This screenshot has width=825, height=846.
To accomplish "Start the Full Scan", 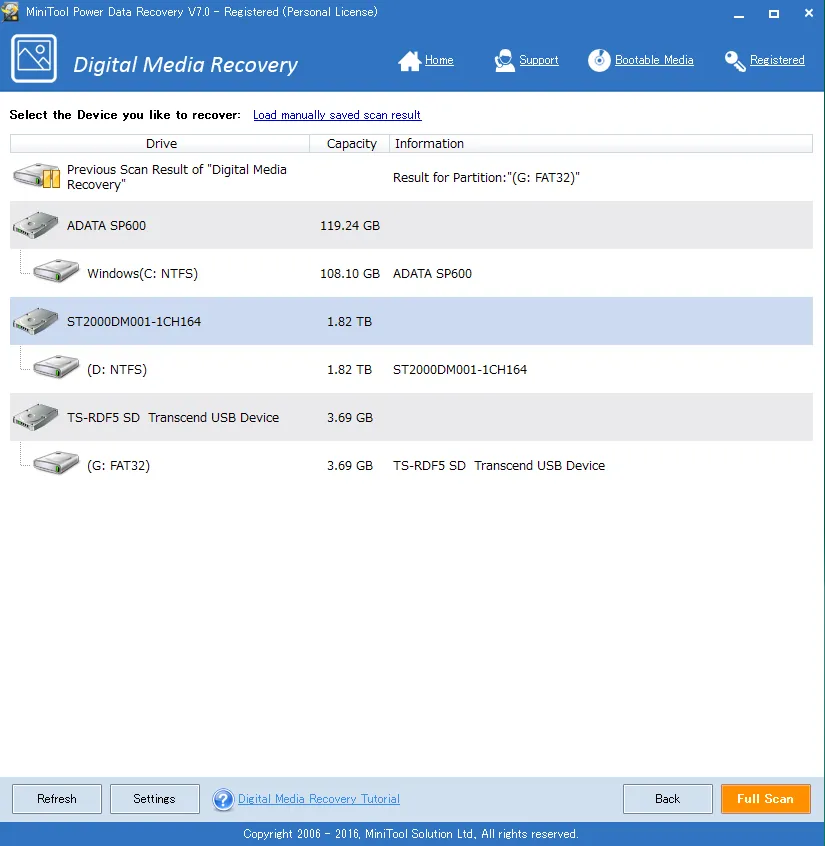I will [x=765, y=799].
